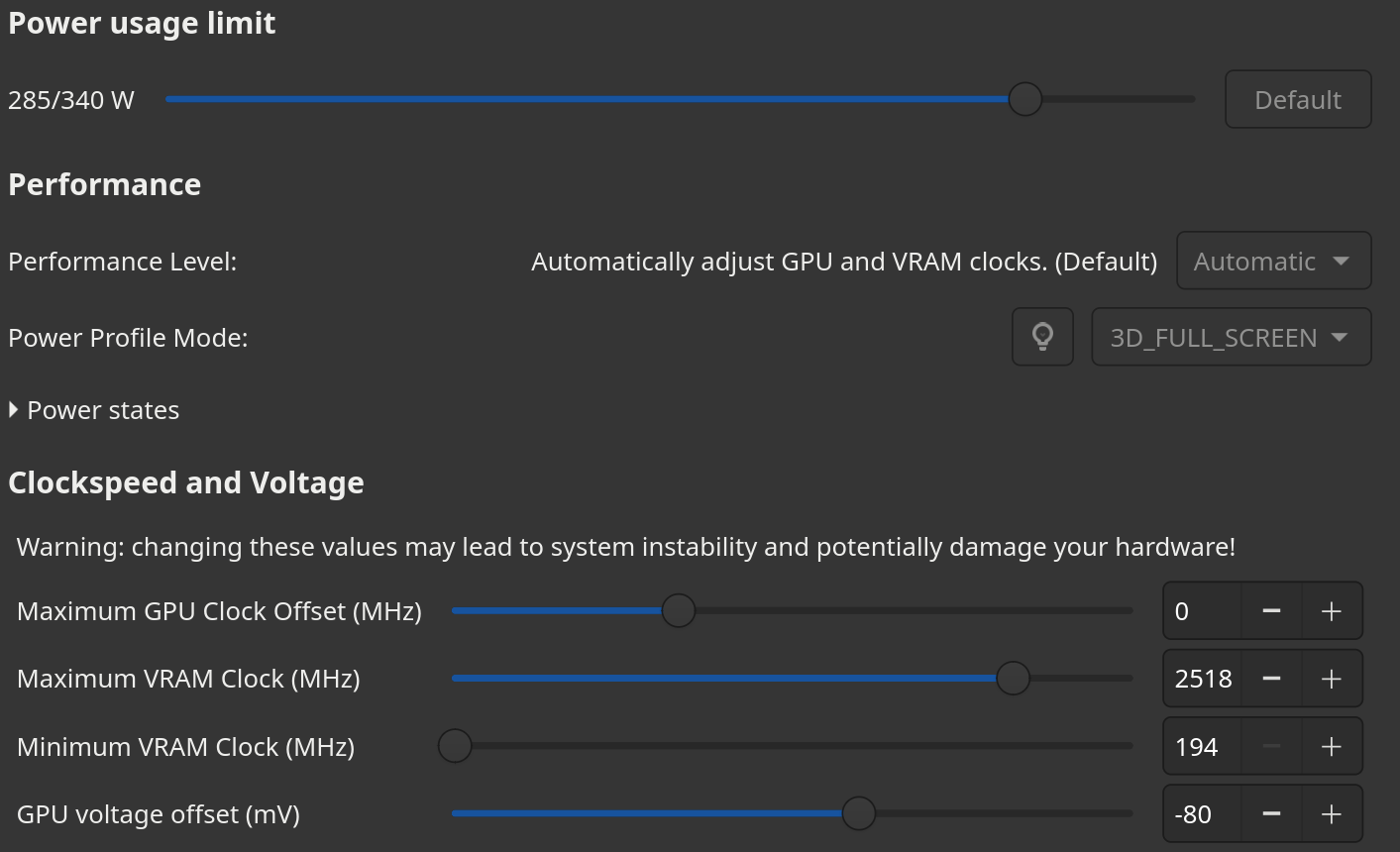The image size is (1400, 852).
Task: Open the Performance Level Automatic dropdown
Action: tap(1273, 262)
